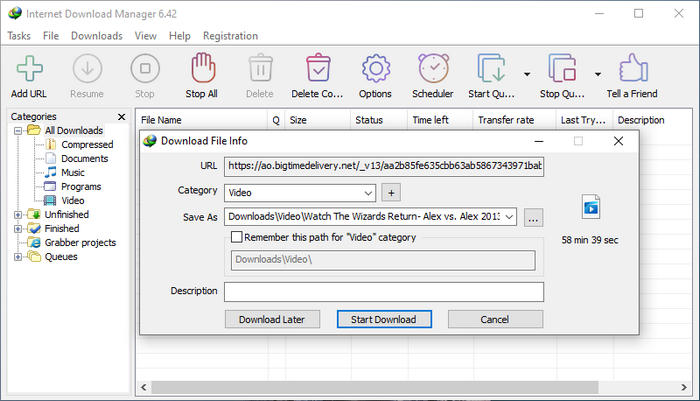The image size is (700, 401).
Task: Open the Tasks menu
Action: (x=19, y=36)
